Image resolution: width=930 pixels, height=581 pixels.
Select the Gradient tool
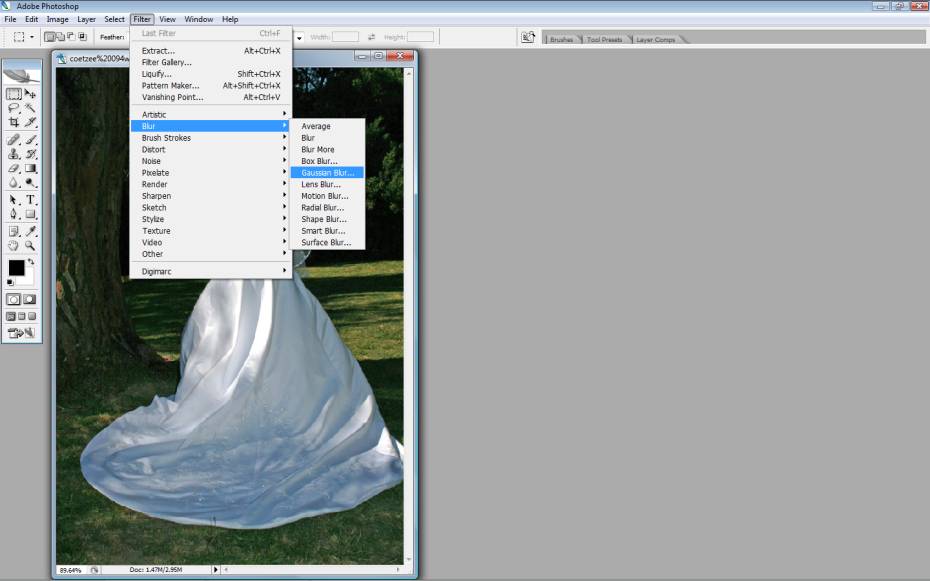pos(30,168)
